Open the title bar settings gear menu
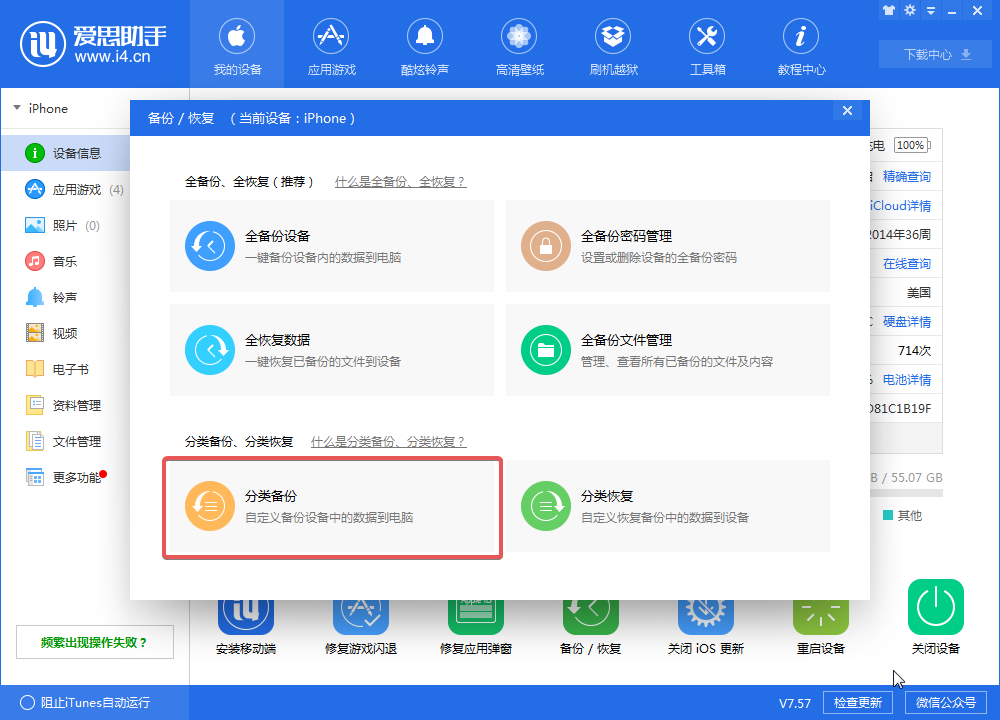The height and width of the screenshot is (720, 1000). [911, 11]
